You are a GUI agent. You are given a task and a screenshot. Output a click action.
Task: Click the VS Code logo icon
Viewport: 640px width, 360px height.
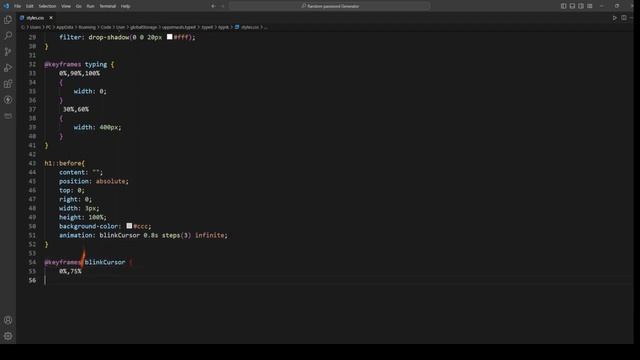6,6
